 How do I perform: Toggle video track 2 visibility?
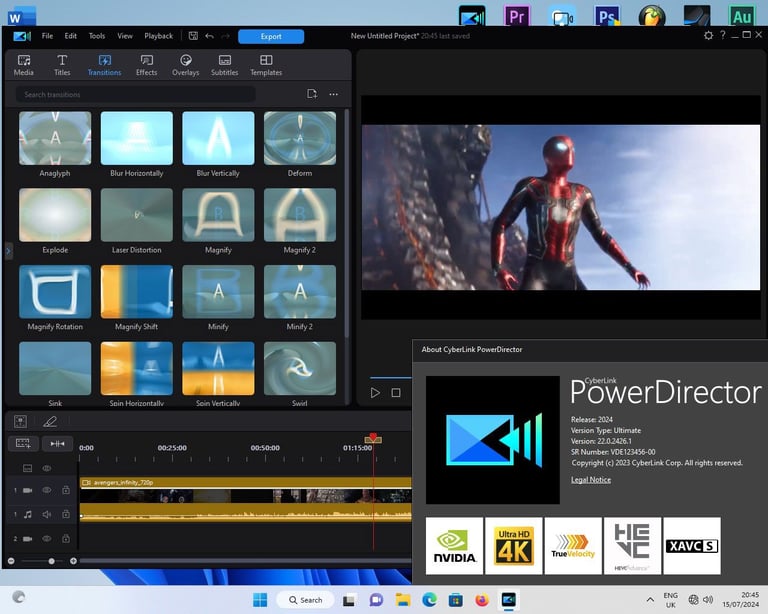(x=47, y=539)
